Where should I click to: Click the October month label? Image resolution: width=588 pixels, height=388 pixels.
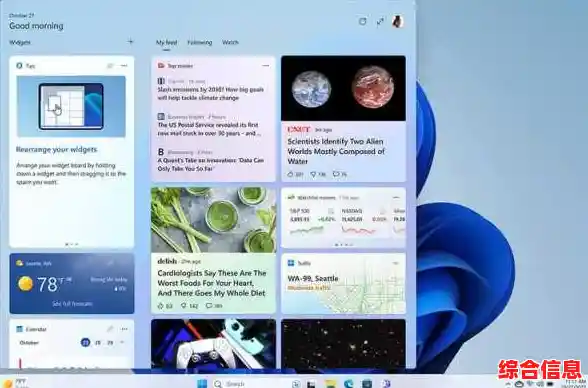[x=29, y=343]
